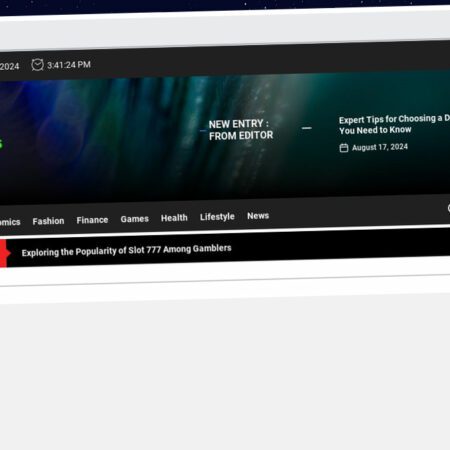Click the red breaking-news ticker badge
450x450 pixels.
click(4, 254)
